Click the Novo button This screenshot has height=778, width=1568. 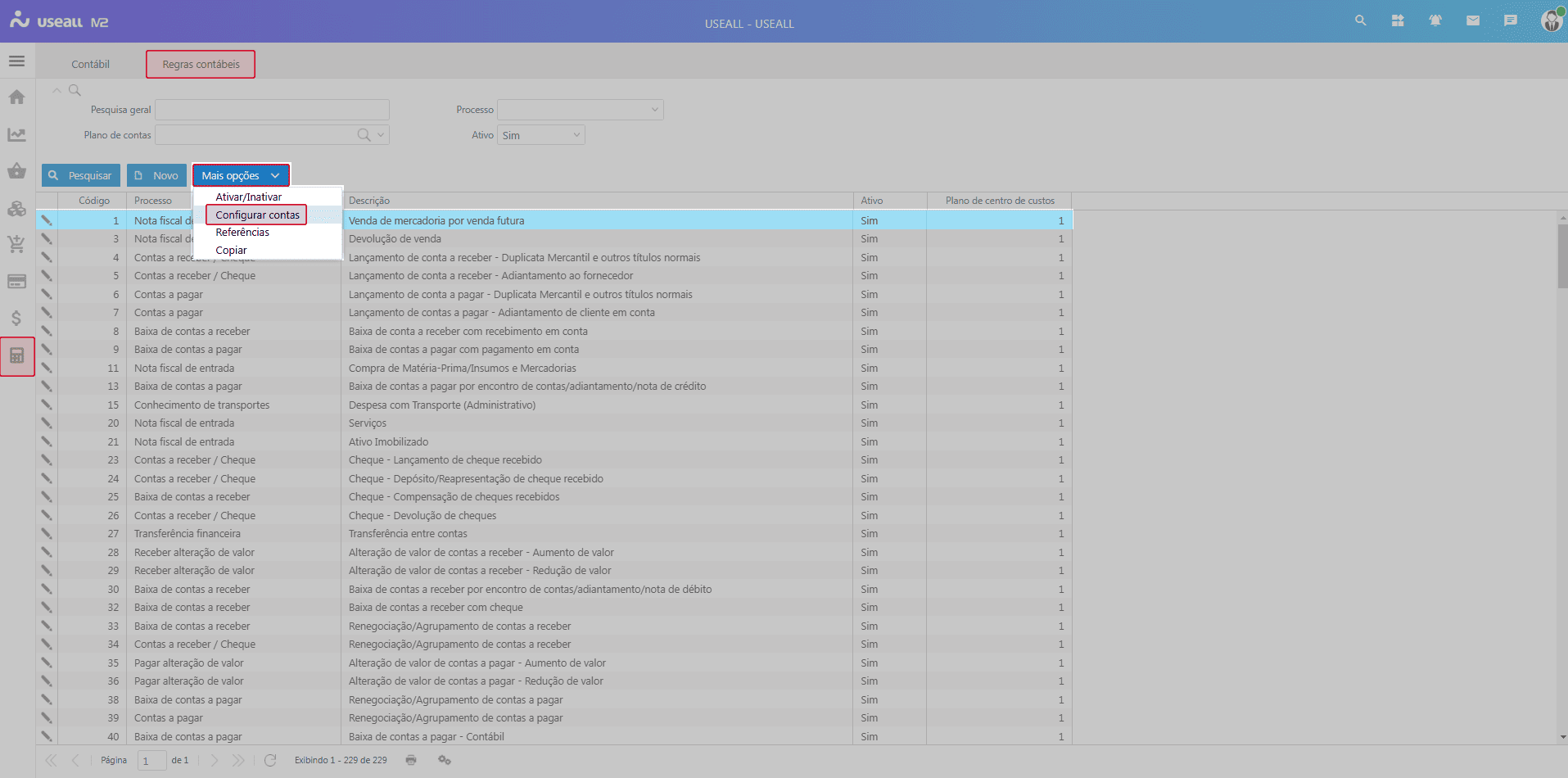pos(156,174)
